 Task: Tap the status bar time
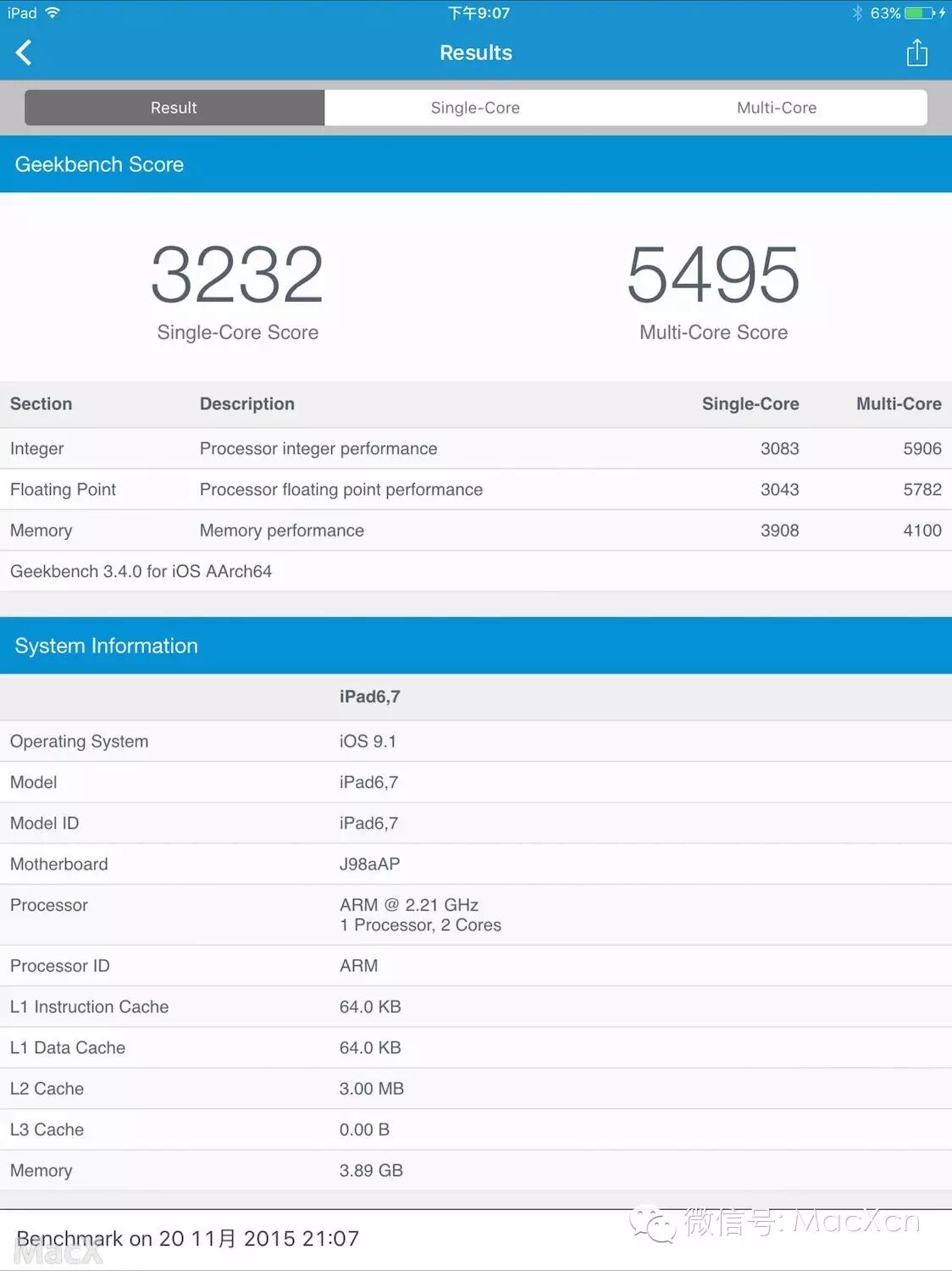479,13
